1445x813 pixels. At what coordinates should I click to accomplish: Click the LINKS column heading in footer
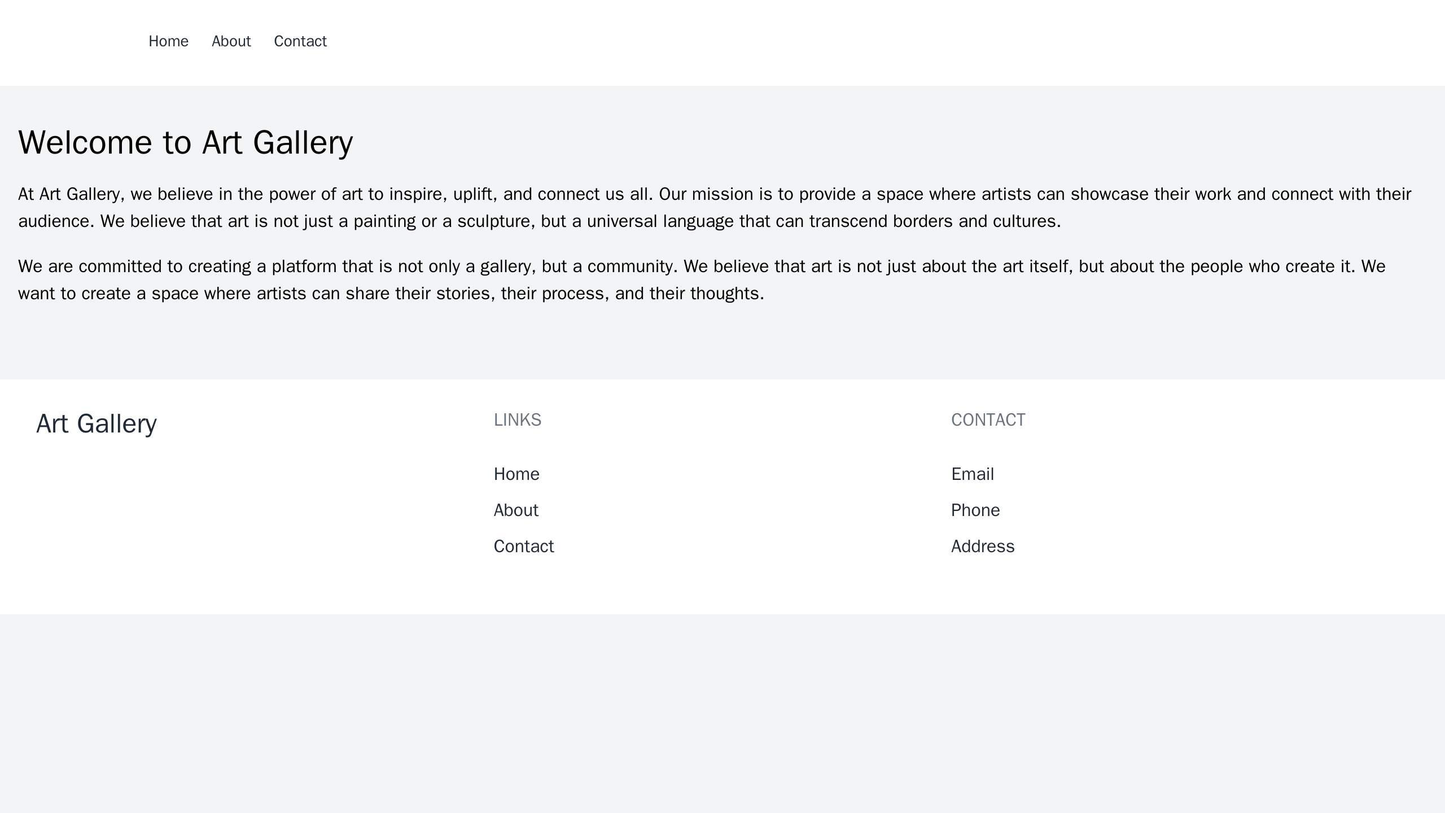[x=517, y=420]
